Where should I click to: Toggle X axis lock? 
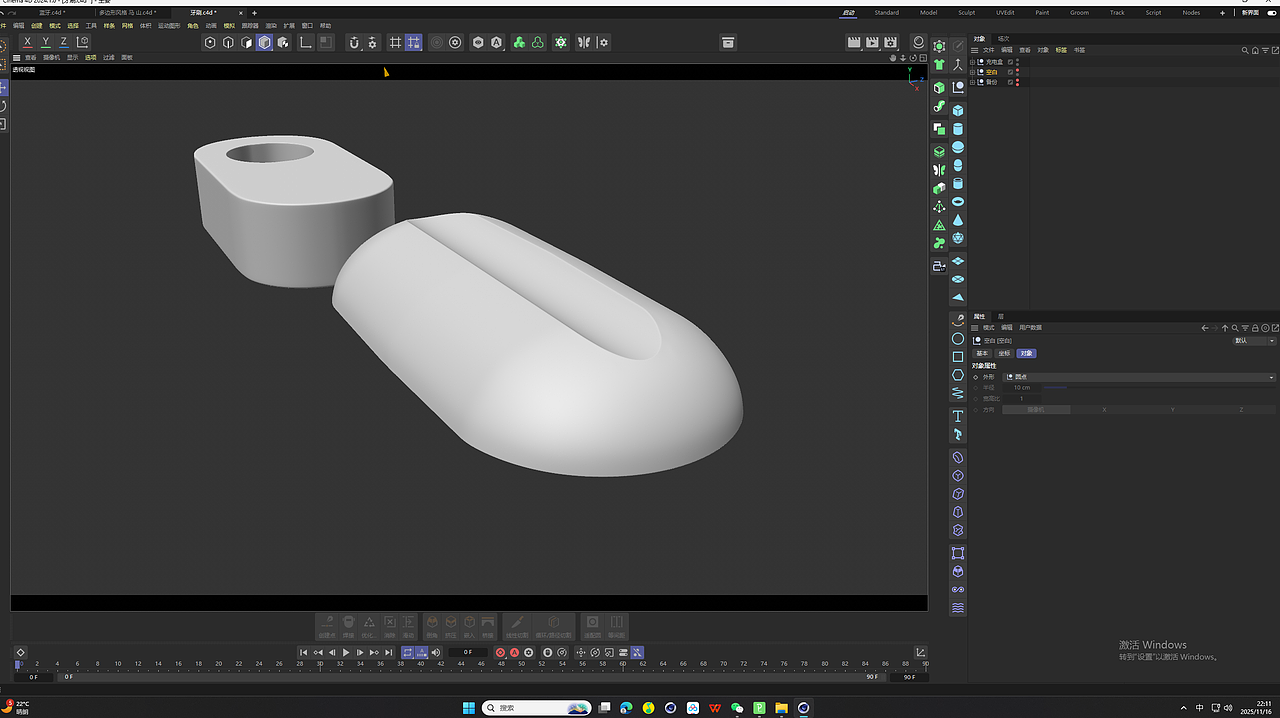click(27, 42)
